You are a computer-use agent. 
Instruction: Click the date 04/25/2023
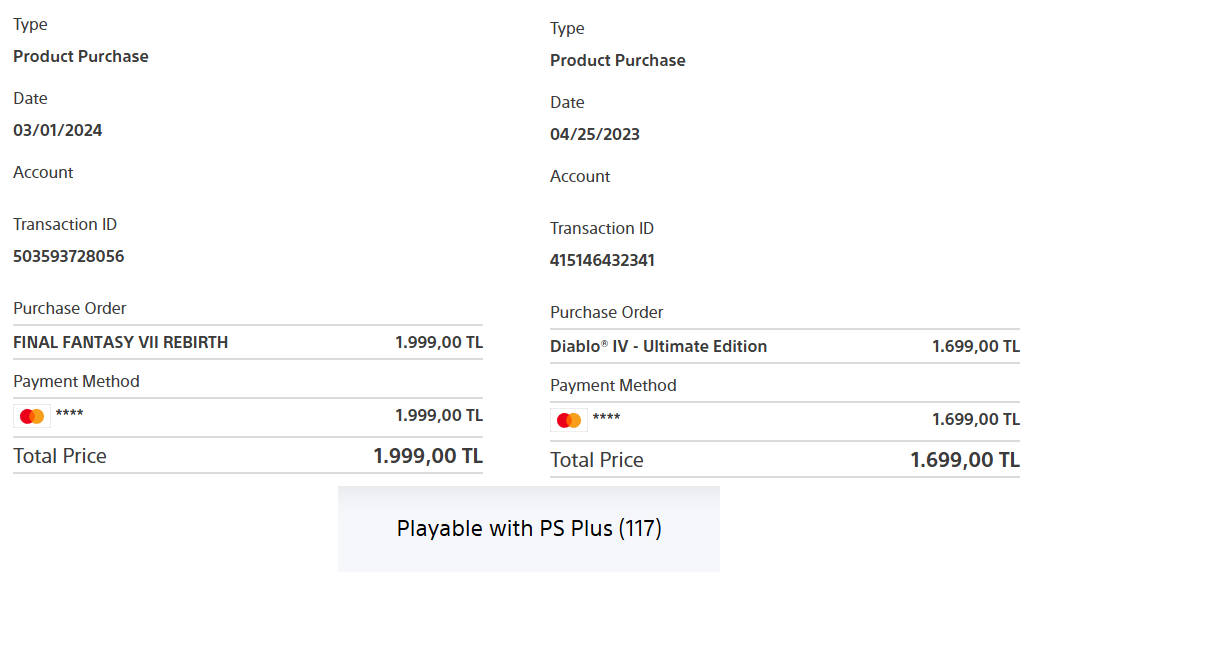(595, 134)
